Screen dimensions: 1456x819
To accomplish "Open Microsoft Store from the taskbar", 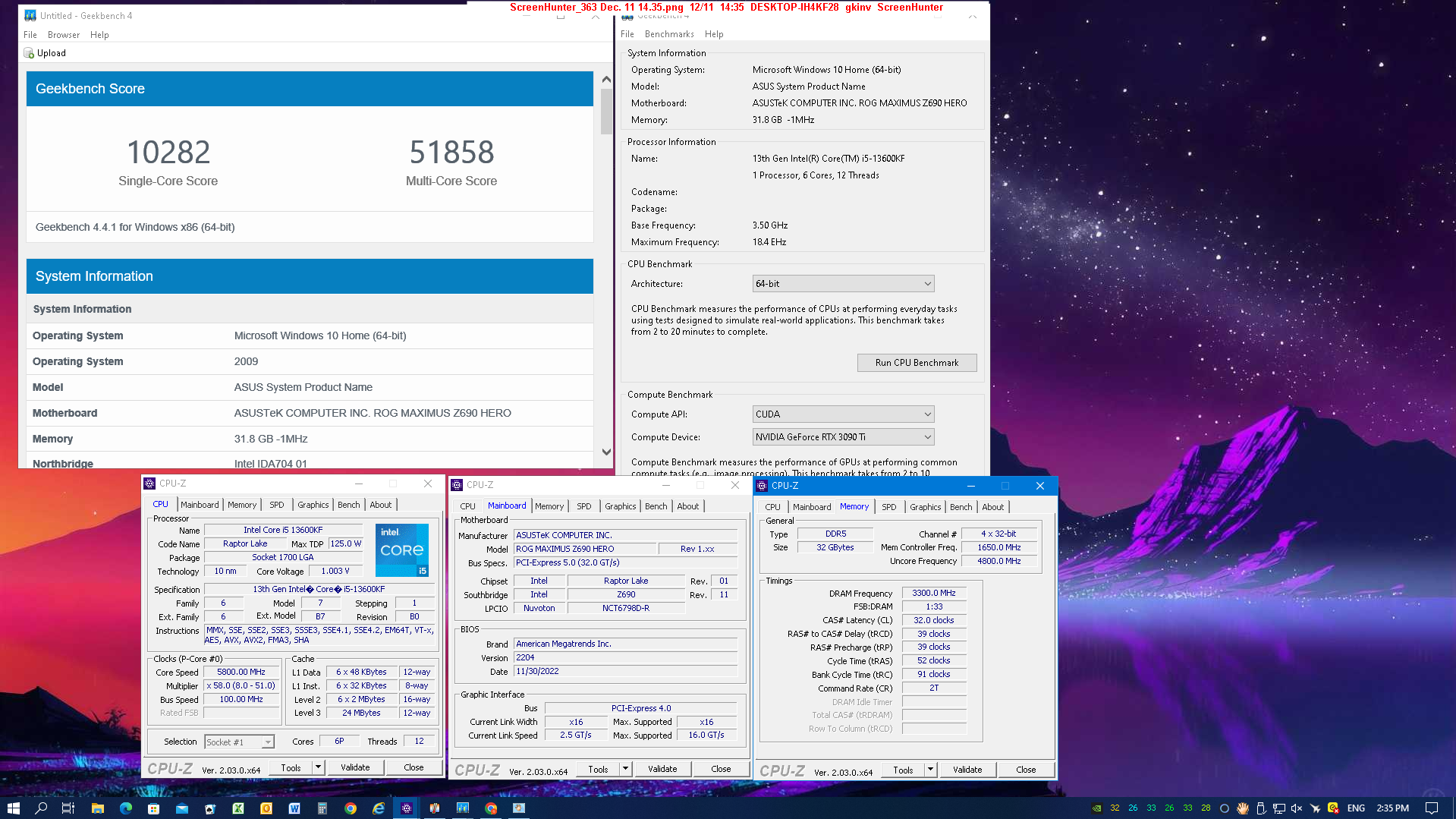I will (153, 808).
